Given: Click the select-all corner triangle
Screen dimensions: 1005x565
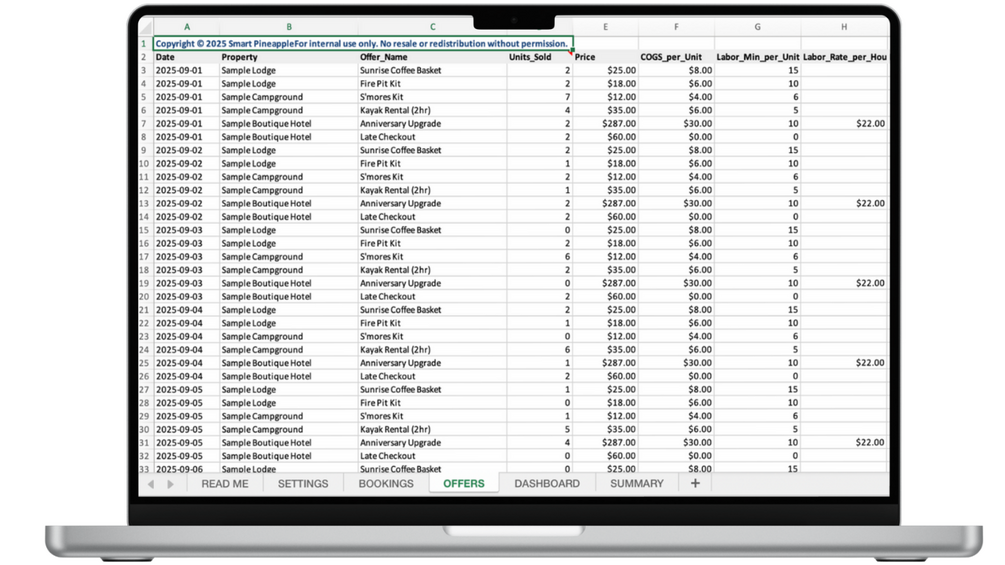Looking at the screenshot, I should 145,27.
